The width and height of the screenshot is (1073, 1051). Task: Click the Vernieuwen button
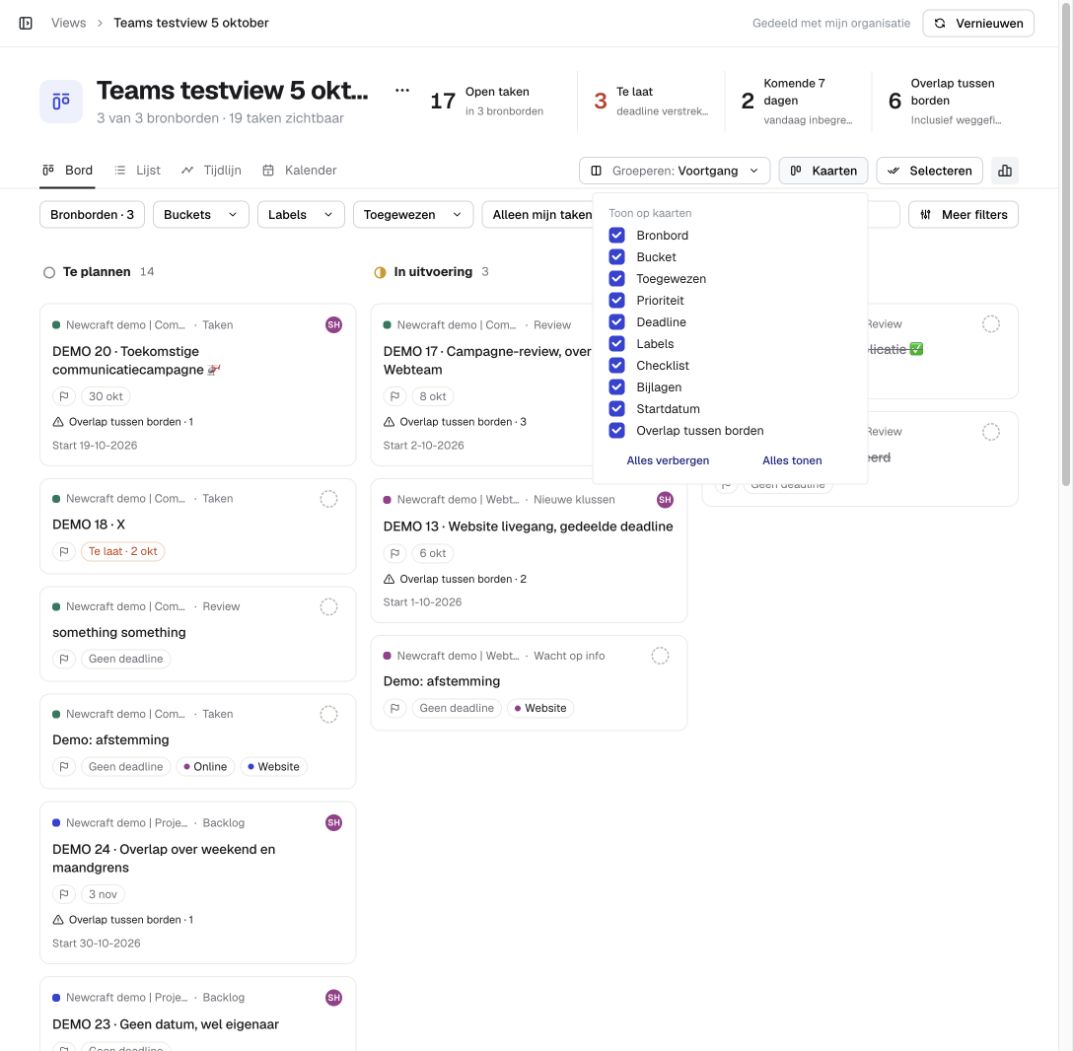point(978,23)
